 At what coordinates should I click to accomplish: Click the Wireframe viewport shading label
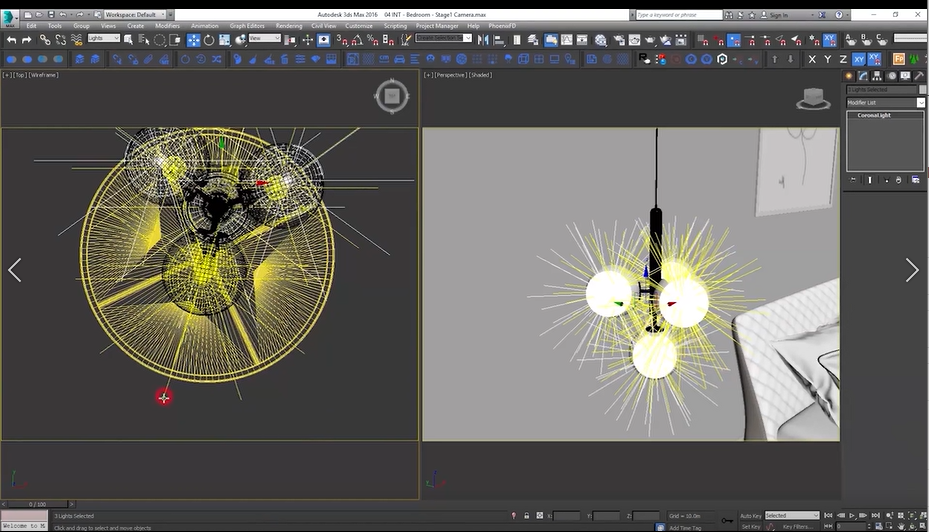click(x=43, y=75)
